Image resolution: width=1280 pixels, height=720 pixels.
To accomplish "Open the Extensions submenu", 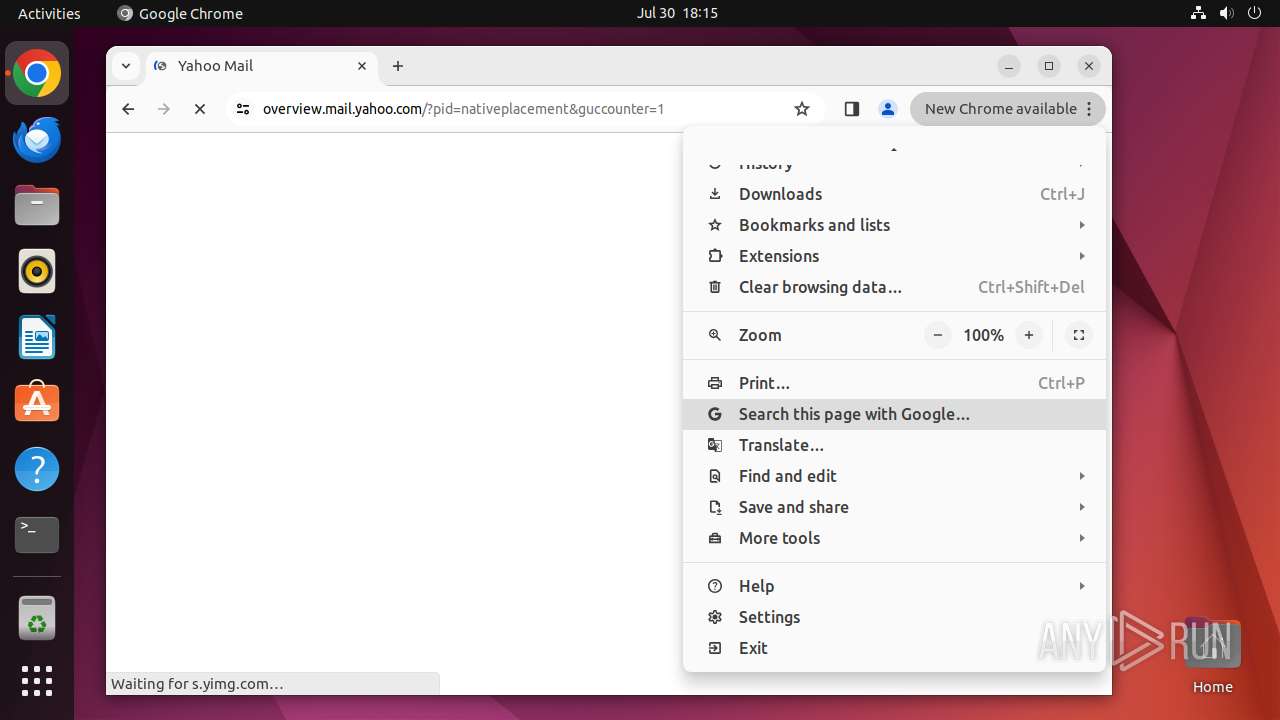I will click(x=894, y=256).
